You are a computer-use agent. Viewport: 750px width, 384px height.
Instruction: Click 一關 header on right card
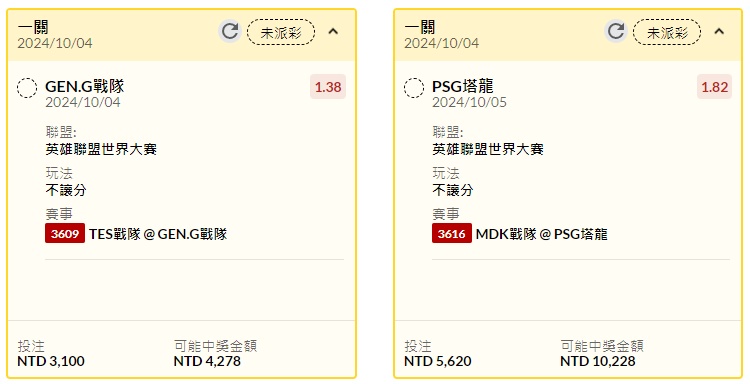point(419,27)
